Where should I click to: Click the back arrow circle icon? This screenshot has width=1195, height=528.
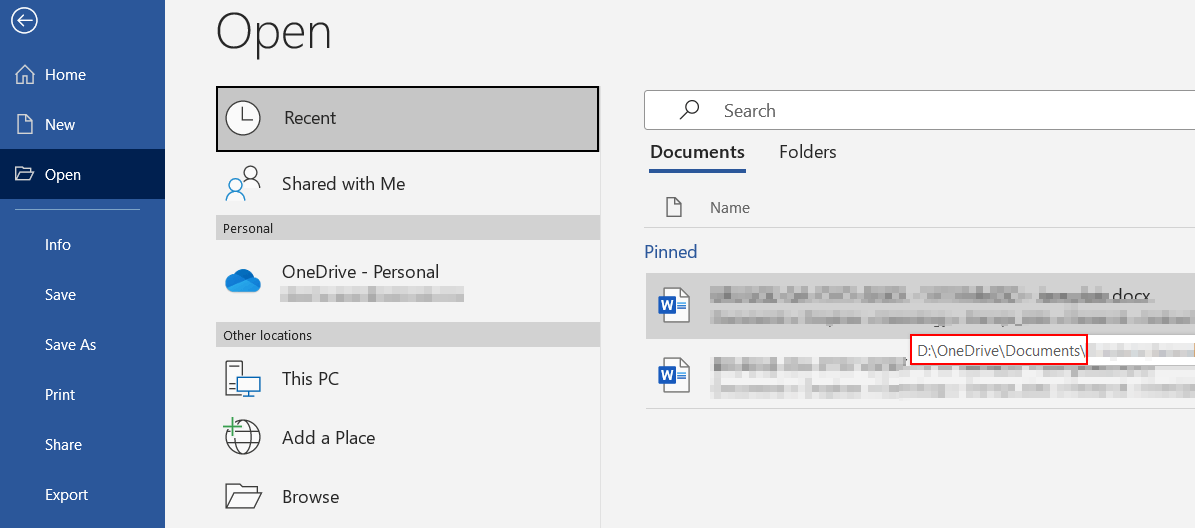click(x=24, y=21)
